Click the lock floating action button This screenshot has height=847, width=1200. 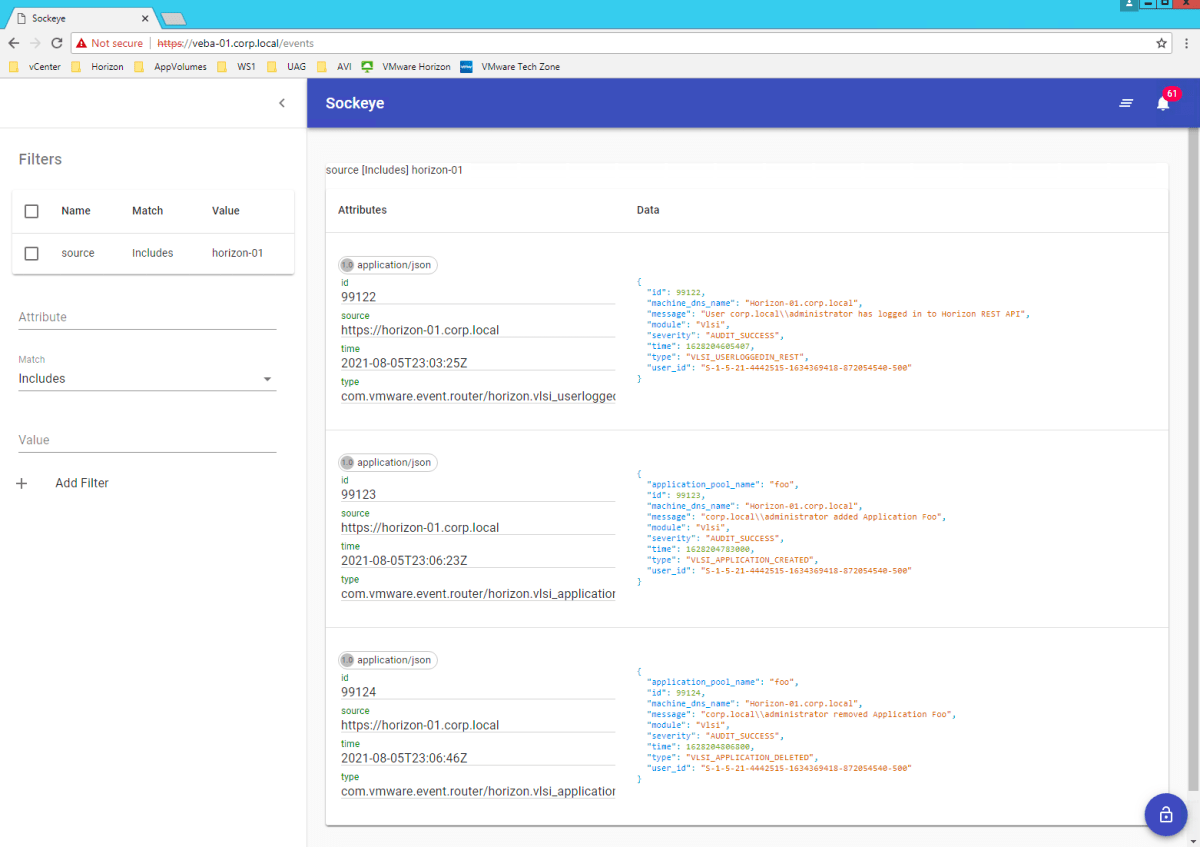(1165, 815)
